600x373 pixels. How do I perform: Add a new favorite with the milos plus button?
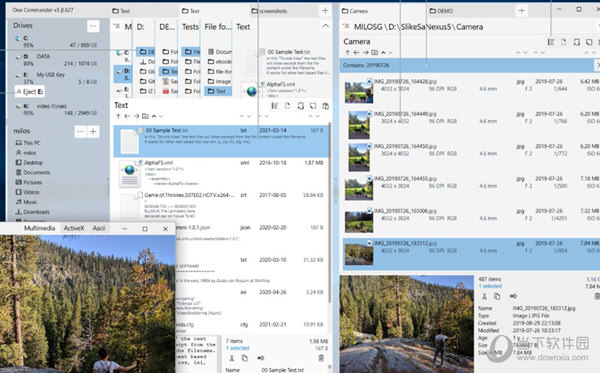pos(93,132)
